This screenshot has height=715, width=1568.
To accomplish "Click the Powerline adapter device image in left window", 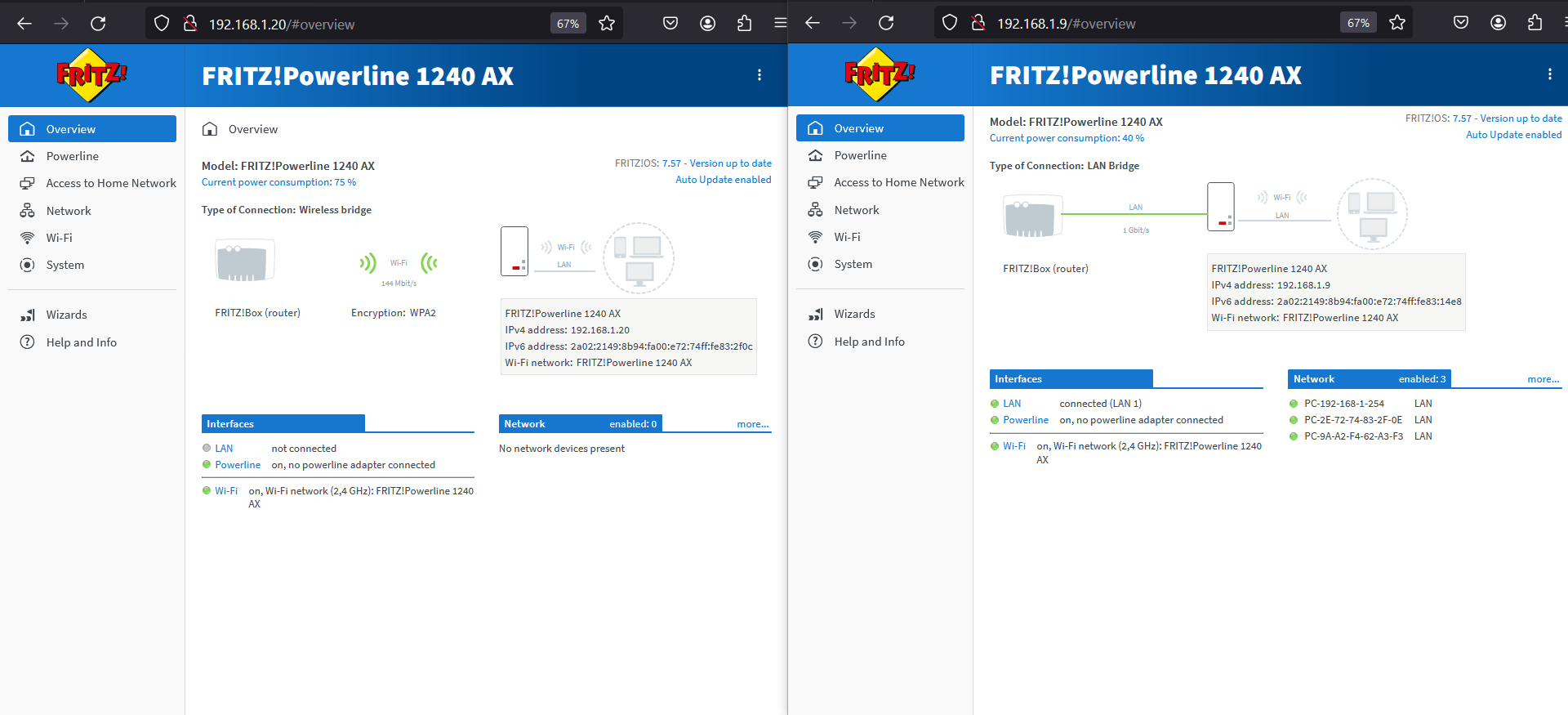I will pos(514,251).
